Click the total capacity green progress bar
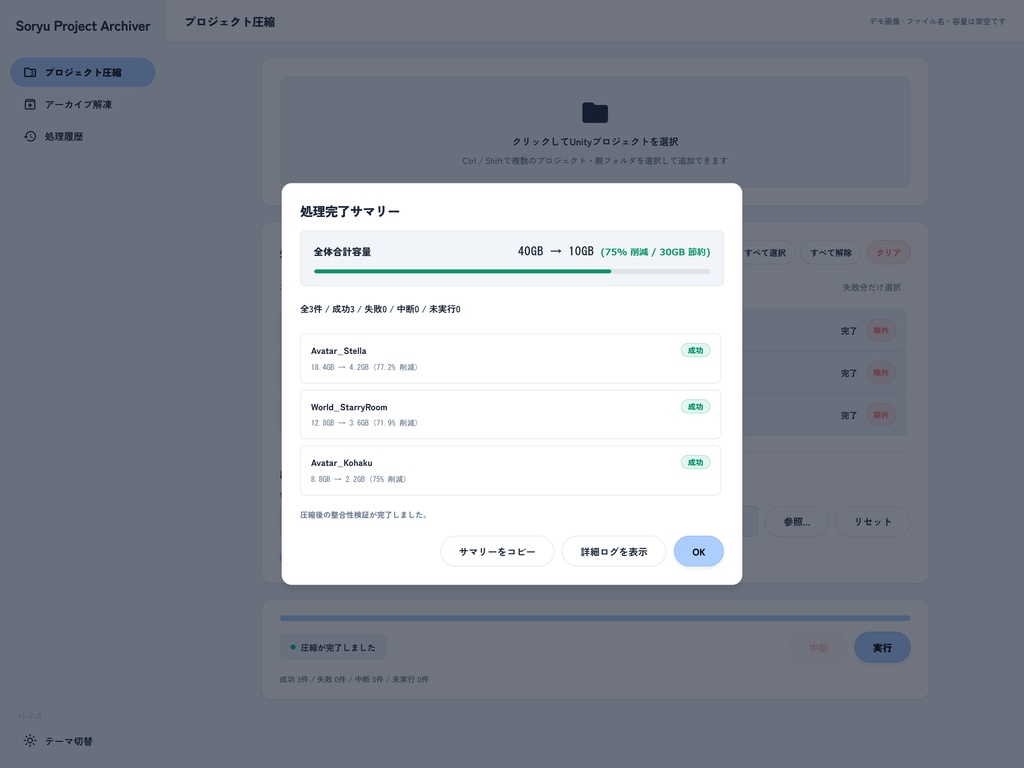Screen dimensions: 1024x768 (x=512, y=271)
